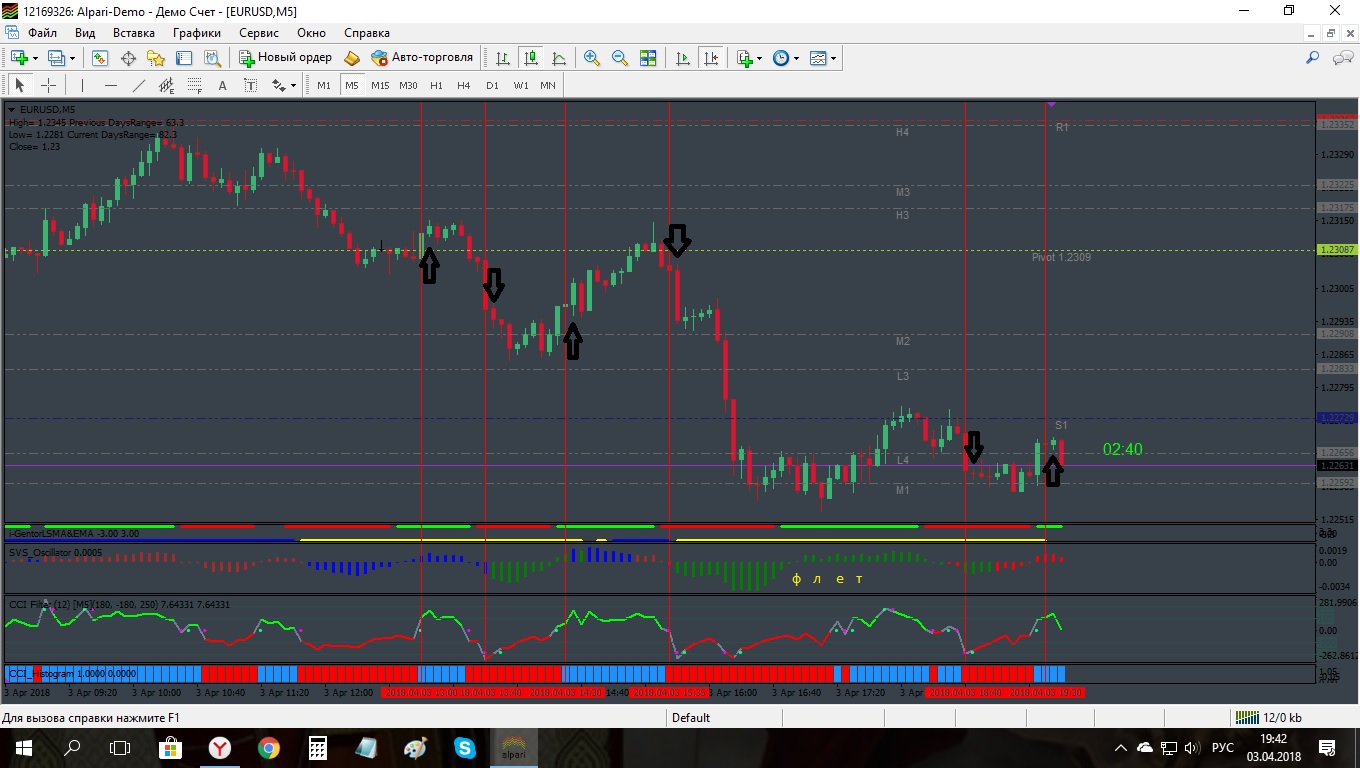
Task: Switch chart to bar chart mode
Action: point(502,58)
